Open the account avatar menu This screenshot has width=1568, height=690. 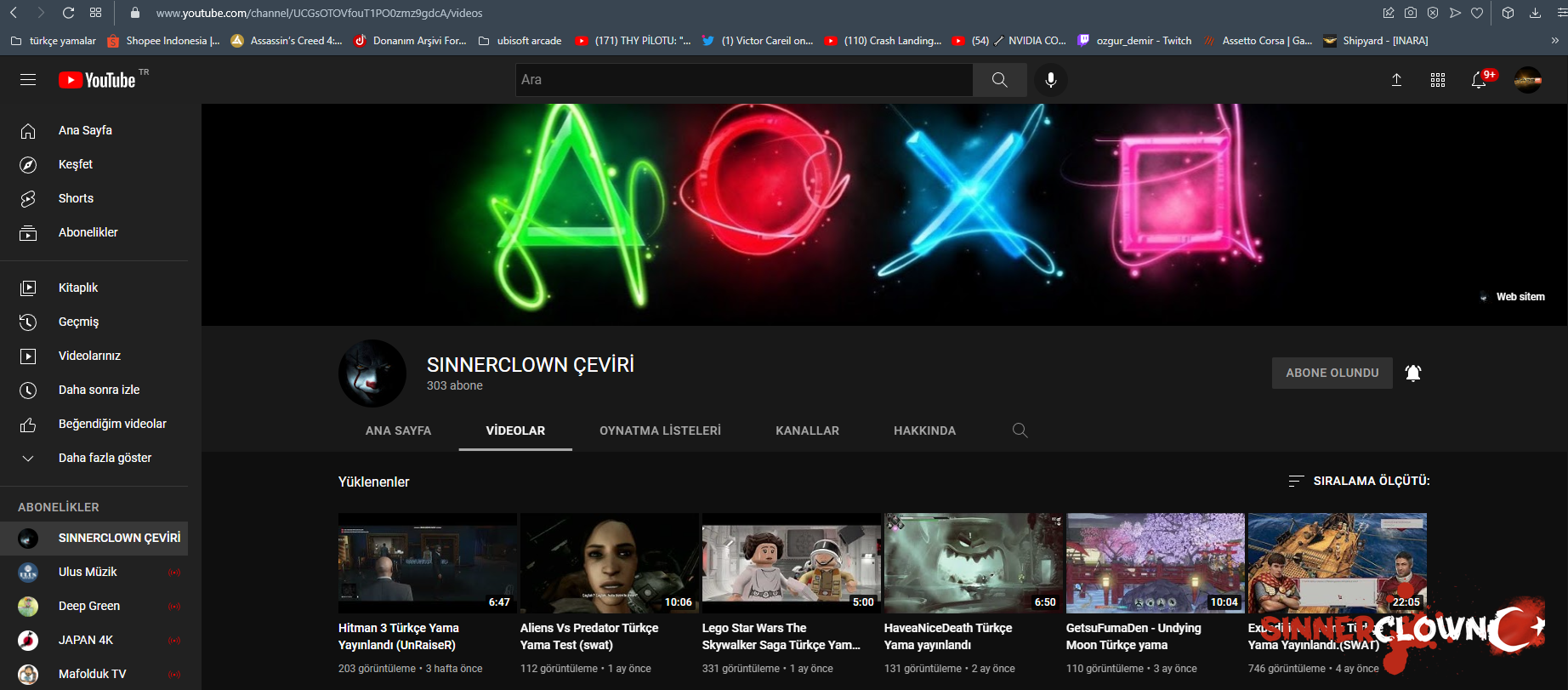click(1528, 80)
